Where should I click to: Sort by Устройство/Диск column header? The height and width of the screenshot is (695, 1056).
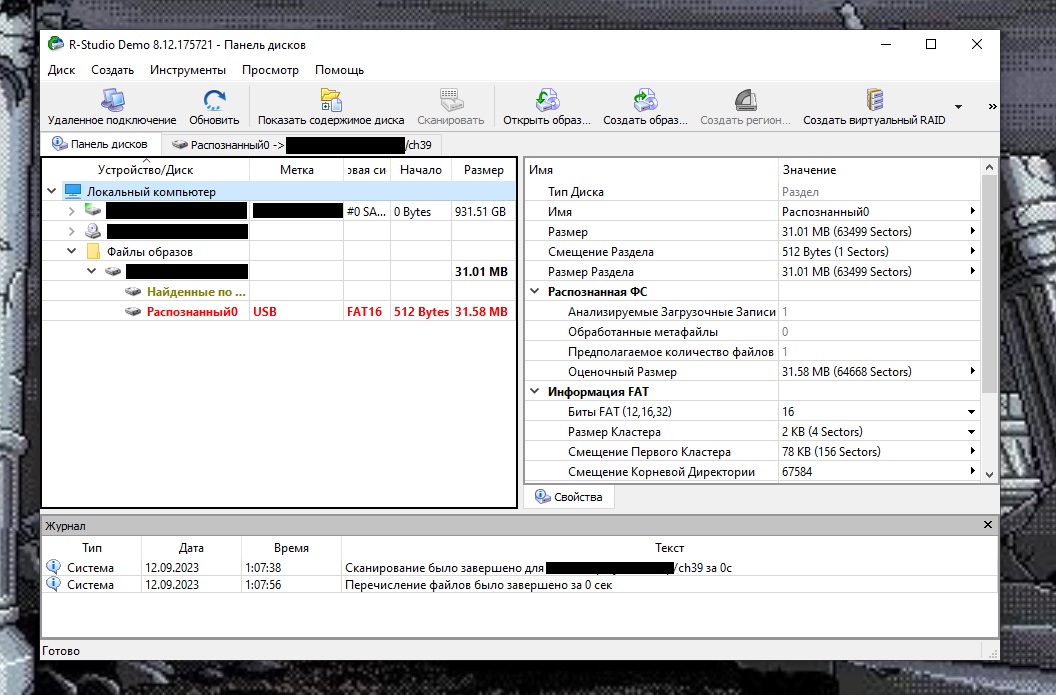pos(145,170)
